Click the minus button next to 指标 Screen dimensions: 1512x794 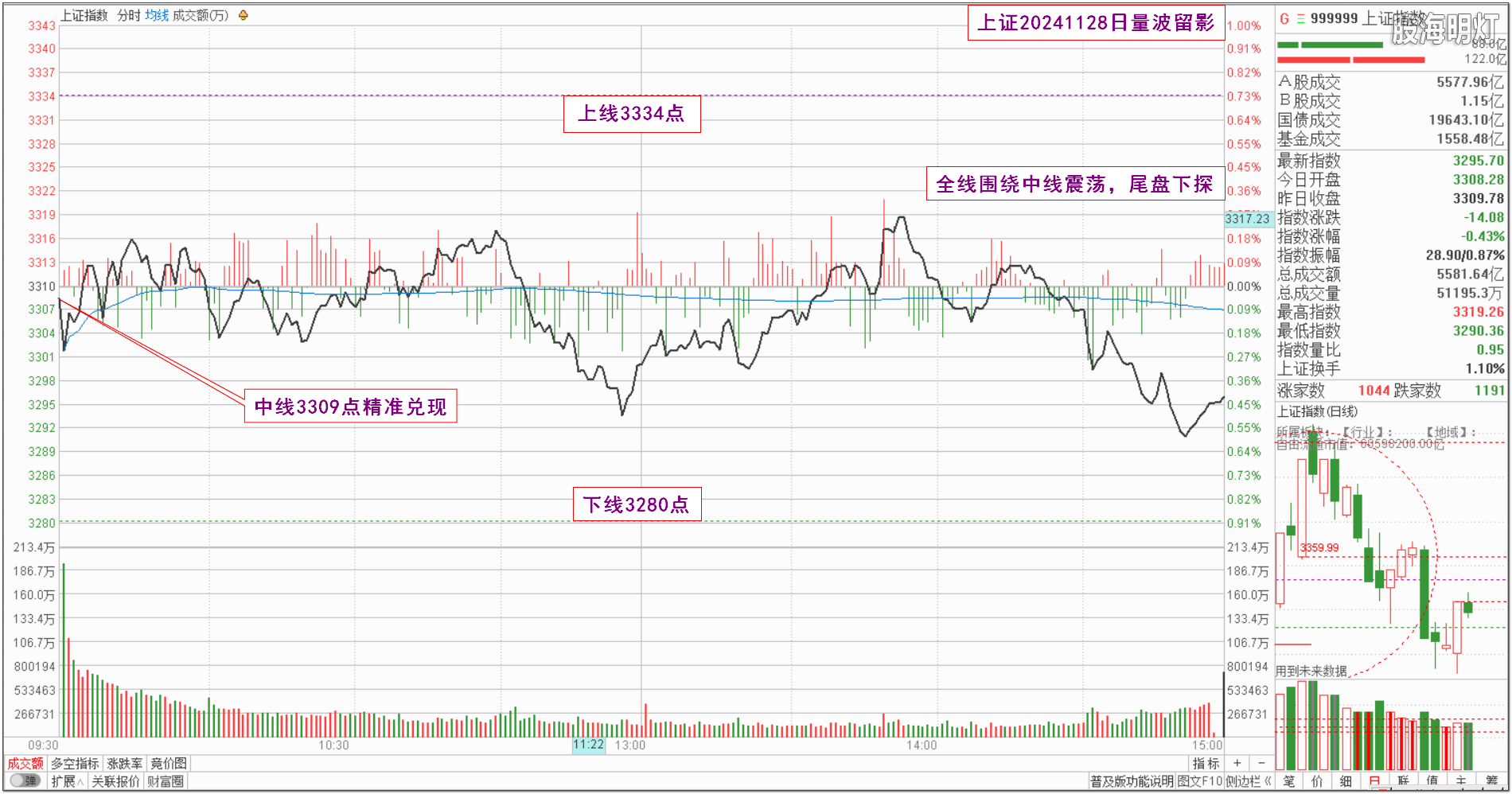[1261, 763]
